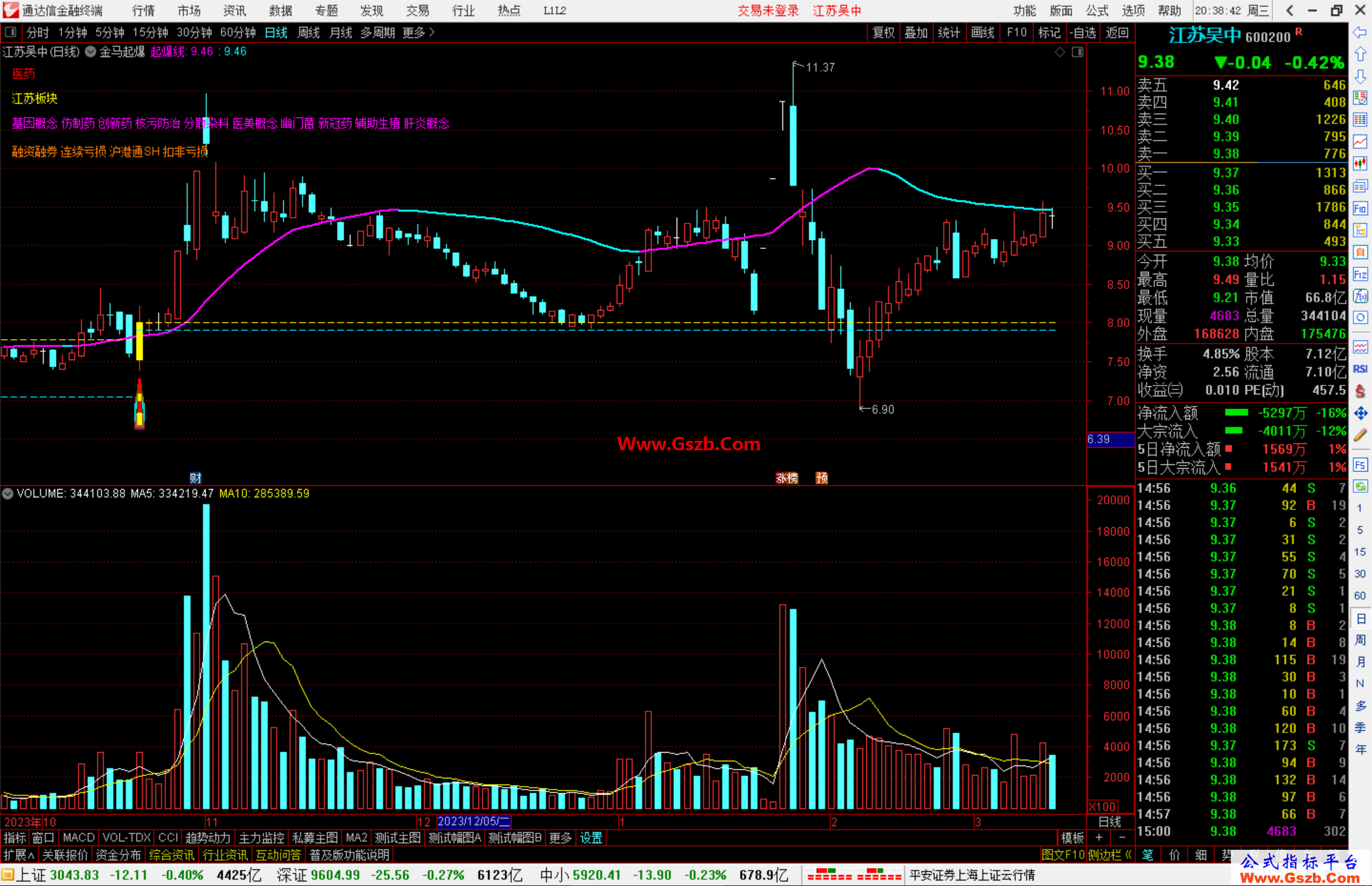Open the 模板 template menu

point(1072,838)
